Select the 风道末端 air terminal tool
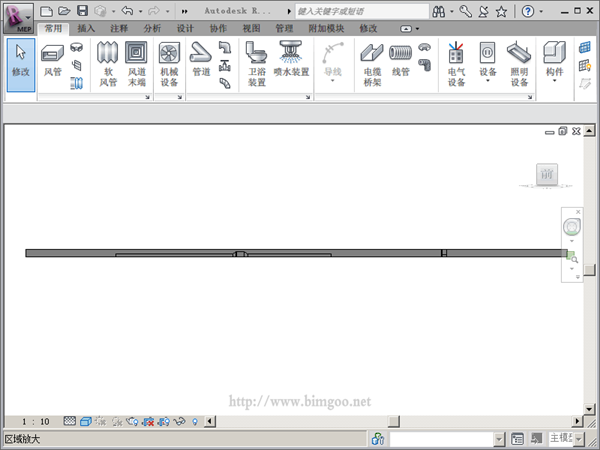This screenshot has width=600, height=450. coord(136,64)
